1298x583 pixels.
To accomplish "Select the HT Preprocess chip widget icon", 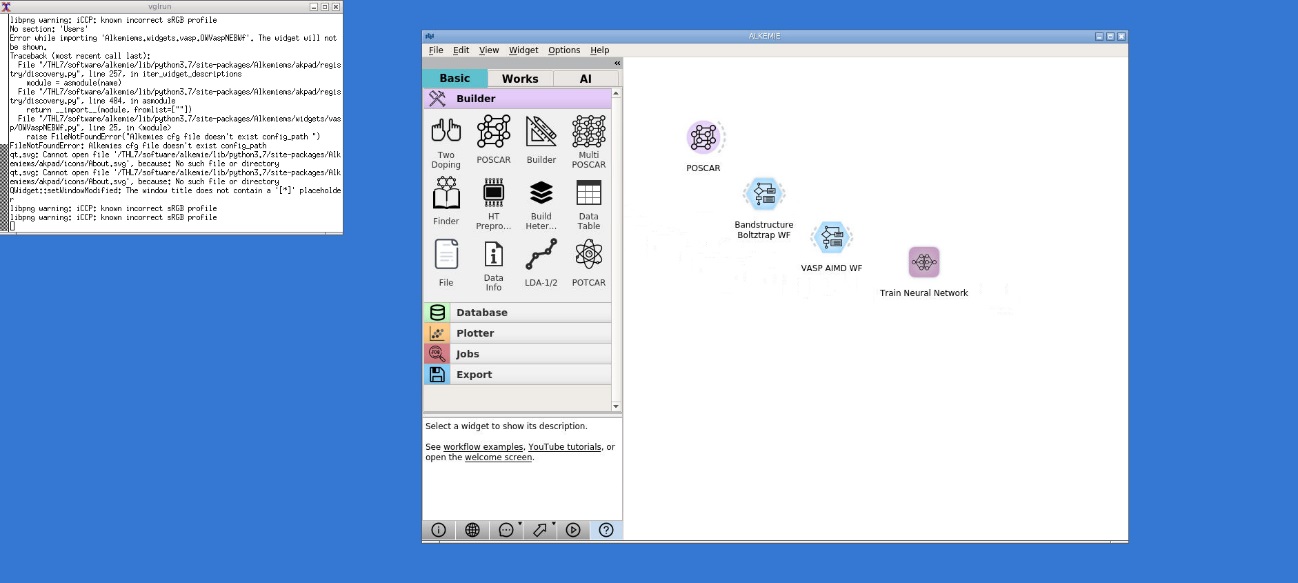I will [x=493, y=192].
